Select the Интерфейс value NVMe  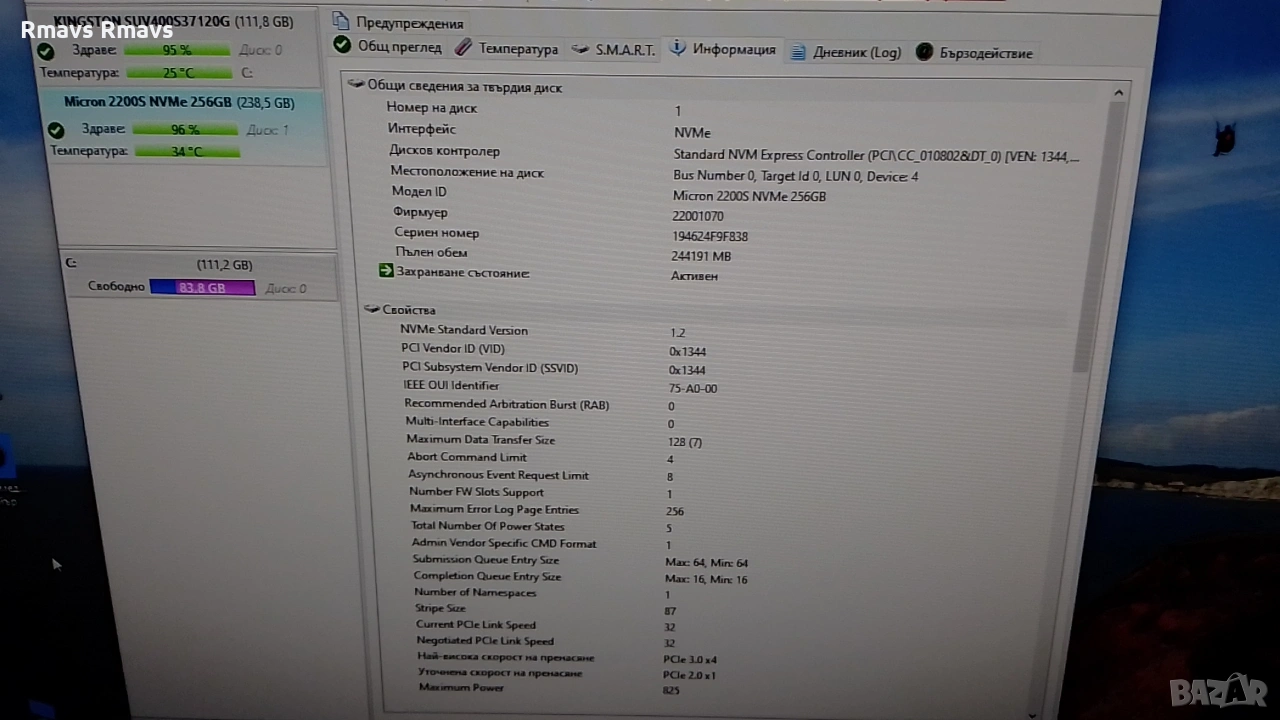tap(692, 132)
